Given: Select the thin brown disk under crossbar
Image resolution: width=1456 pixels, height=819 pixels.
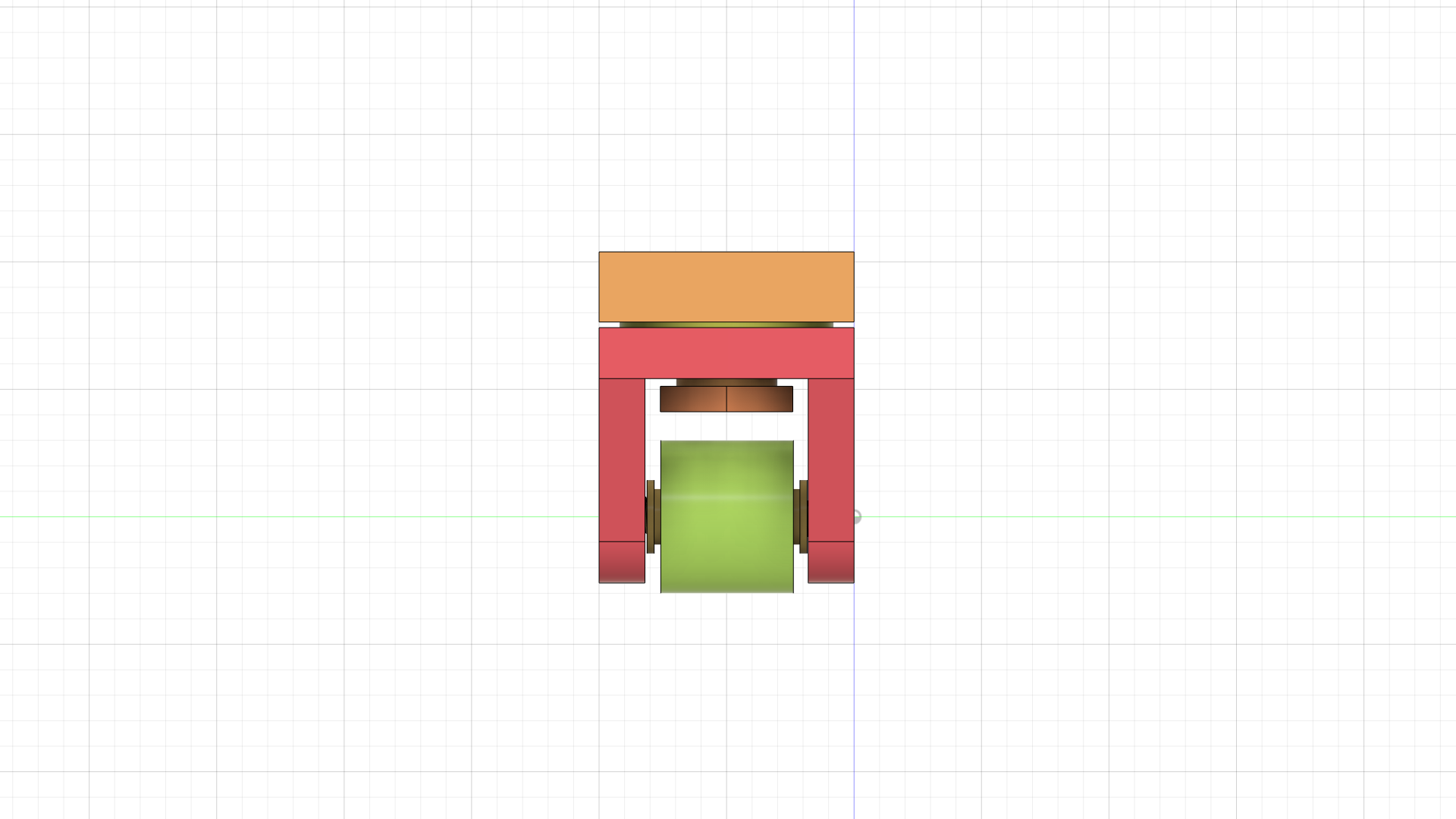Looking at the screenshot, I should point(726,382).
